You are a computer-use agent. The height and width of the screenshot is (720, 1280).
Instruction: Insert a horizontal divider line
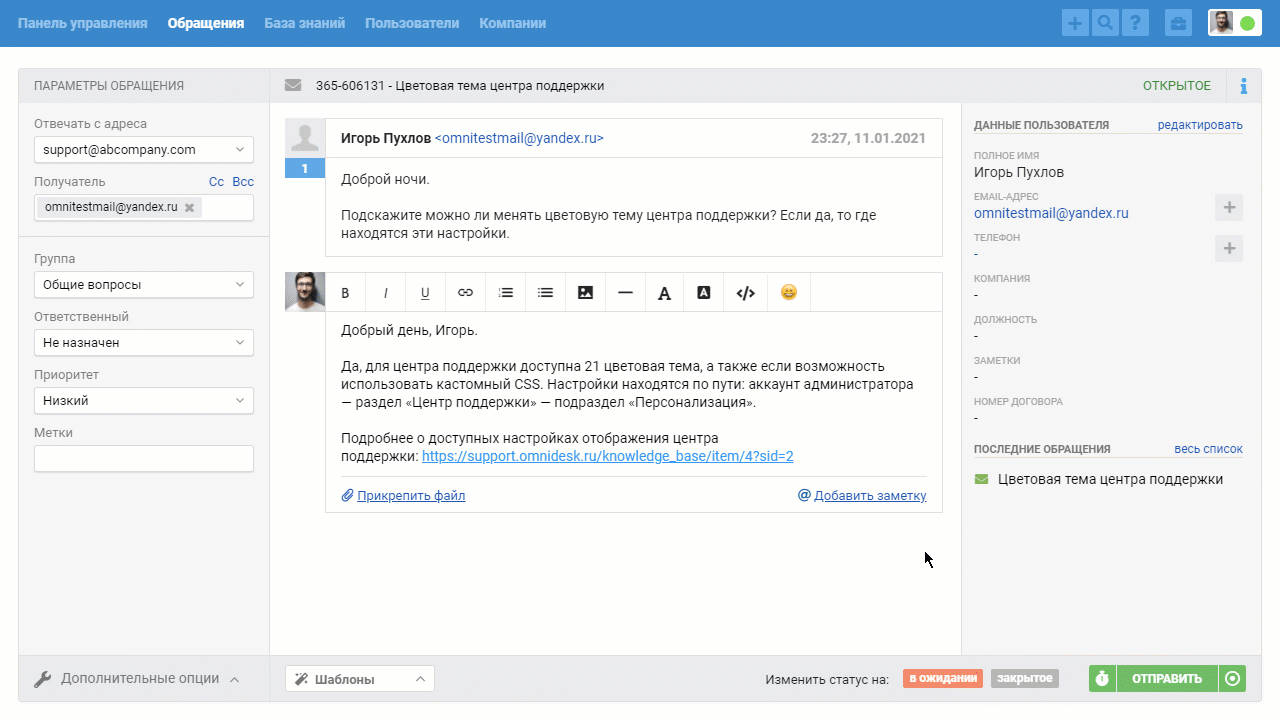click(625, 292)
